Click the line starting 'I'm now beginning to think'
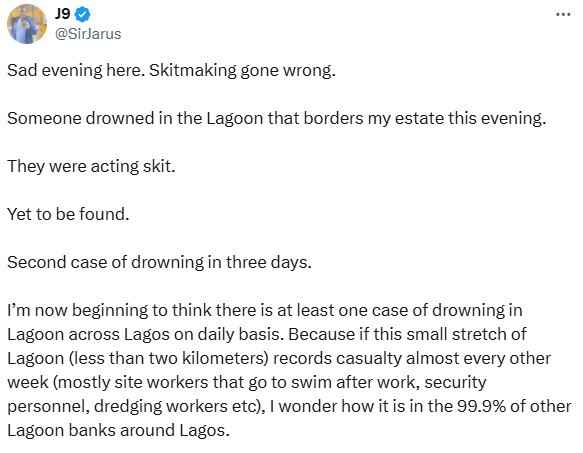This screenshot has height=453, width=583. coord(265,310)
